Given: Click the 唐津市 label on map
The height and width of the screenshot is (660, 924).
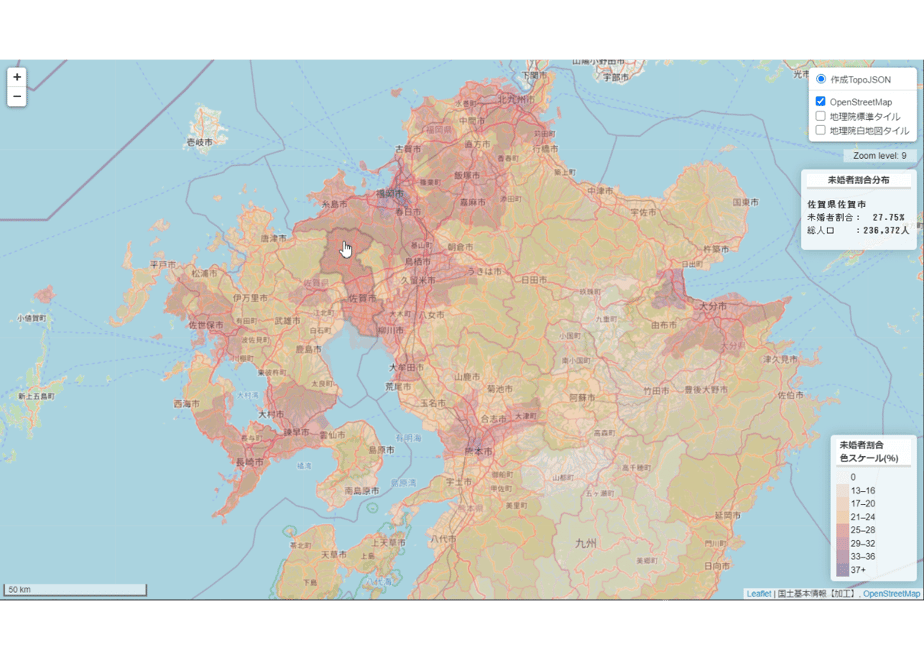Looking at the screenshot, I should (x=273, y=238).
